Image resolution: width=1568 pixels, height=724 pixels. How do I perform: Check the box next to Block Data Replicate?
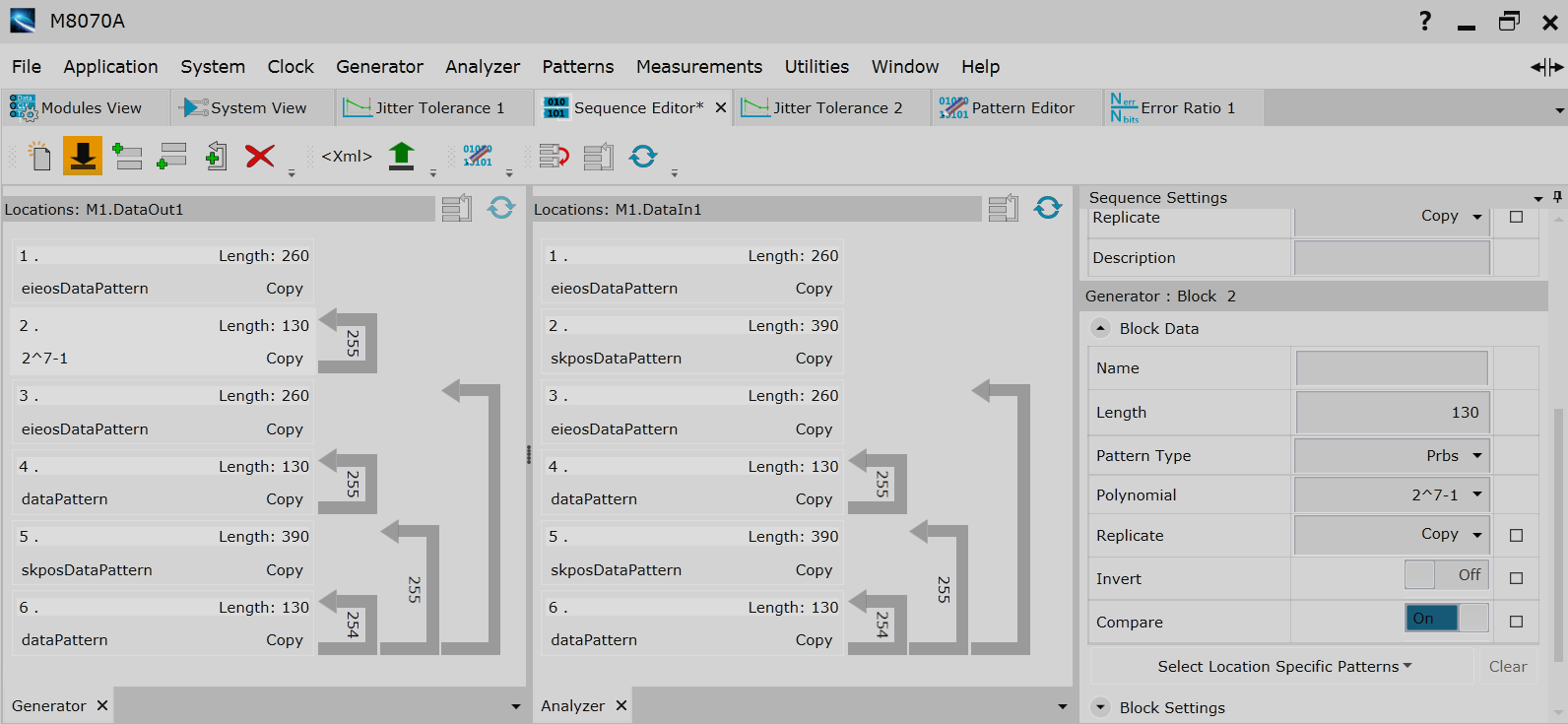(x=1516, y=536)
